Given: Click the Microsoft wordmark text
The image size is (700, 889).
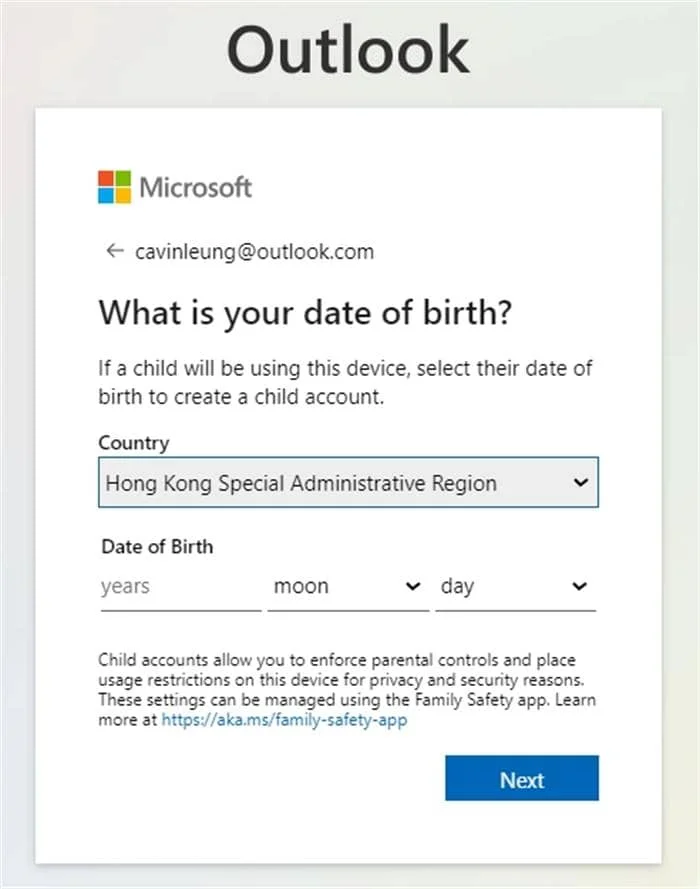Looking at the screenshot, I should click(x=196, y=187).
